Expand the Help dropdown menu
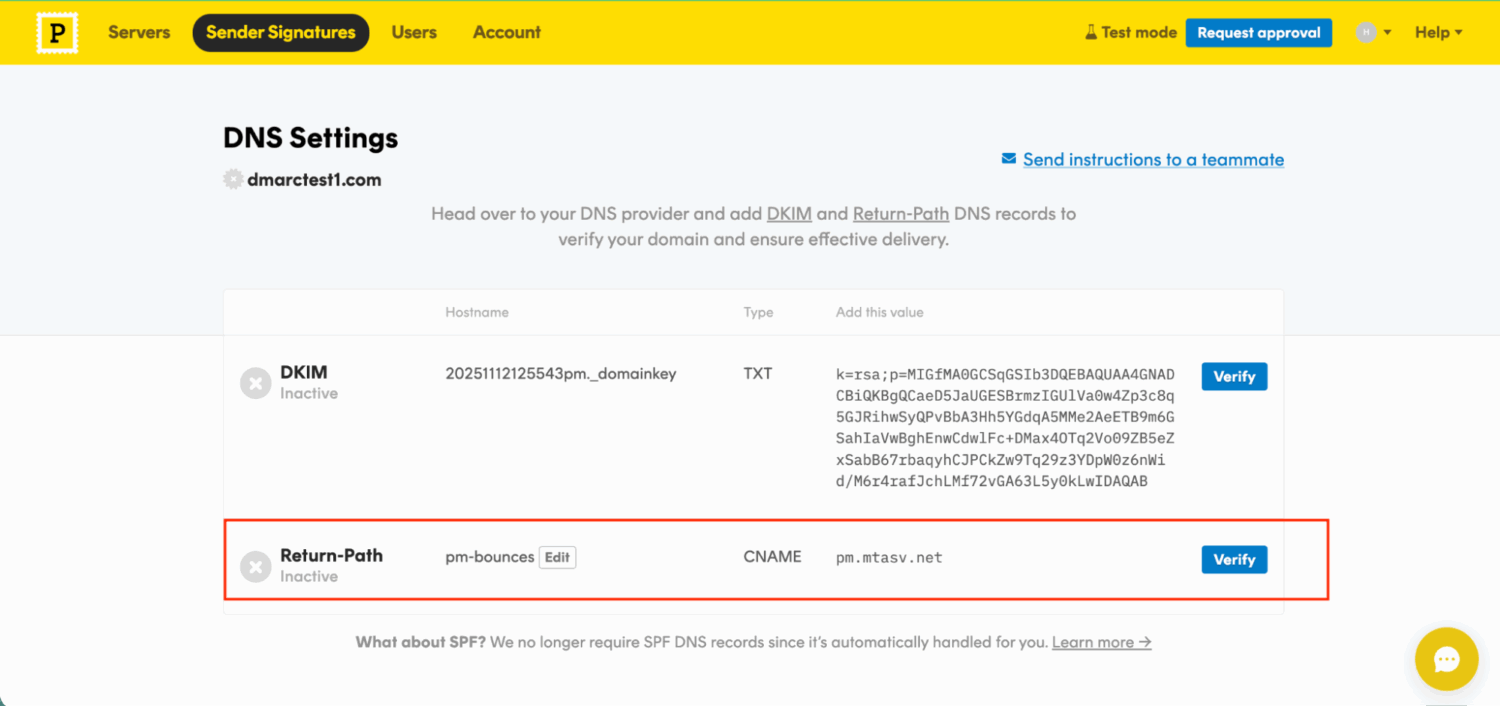The width and height of the screenshot is (1500, 706). (x=1438, y=33)
